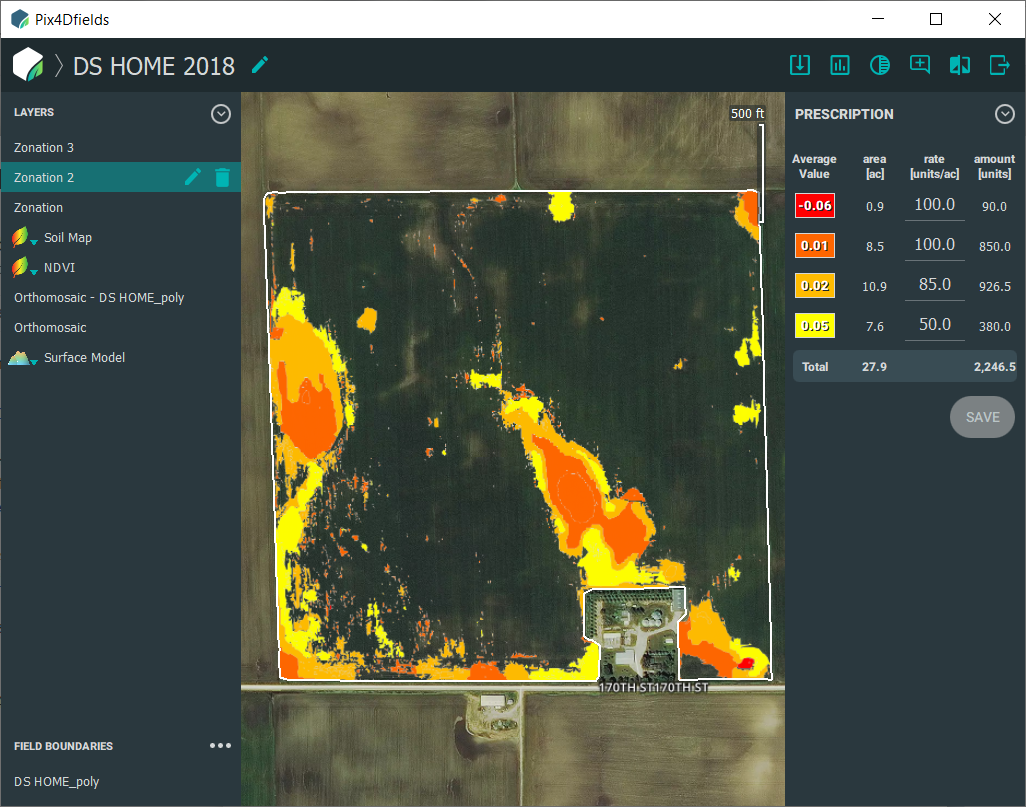Screen dimensions: 1026x807
Task: Edit the 50.0 rate field
Action: (934, 325)
